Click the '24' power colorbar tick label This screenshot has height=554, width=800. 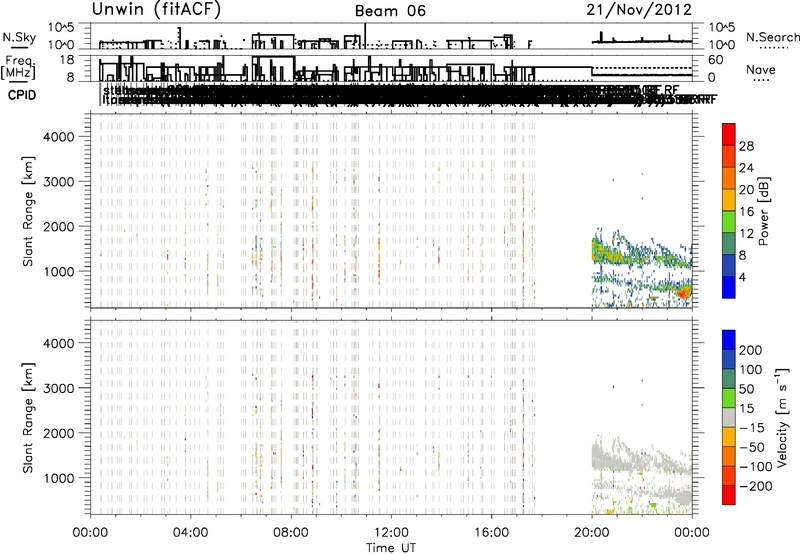tap(746, 168)
